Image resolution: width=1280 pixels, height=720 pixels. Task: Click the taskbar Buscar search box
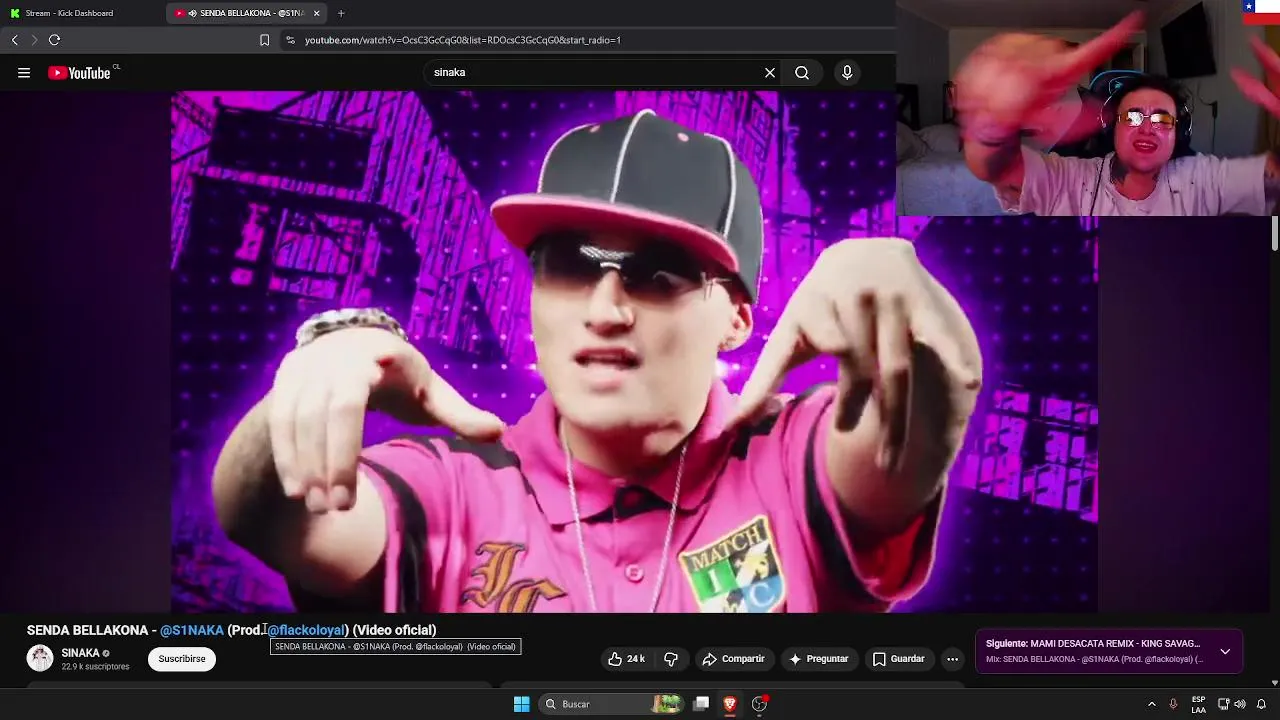click(x=610, y=704)
